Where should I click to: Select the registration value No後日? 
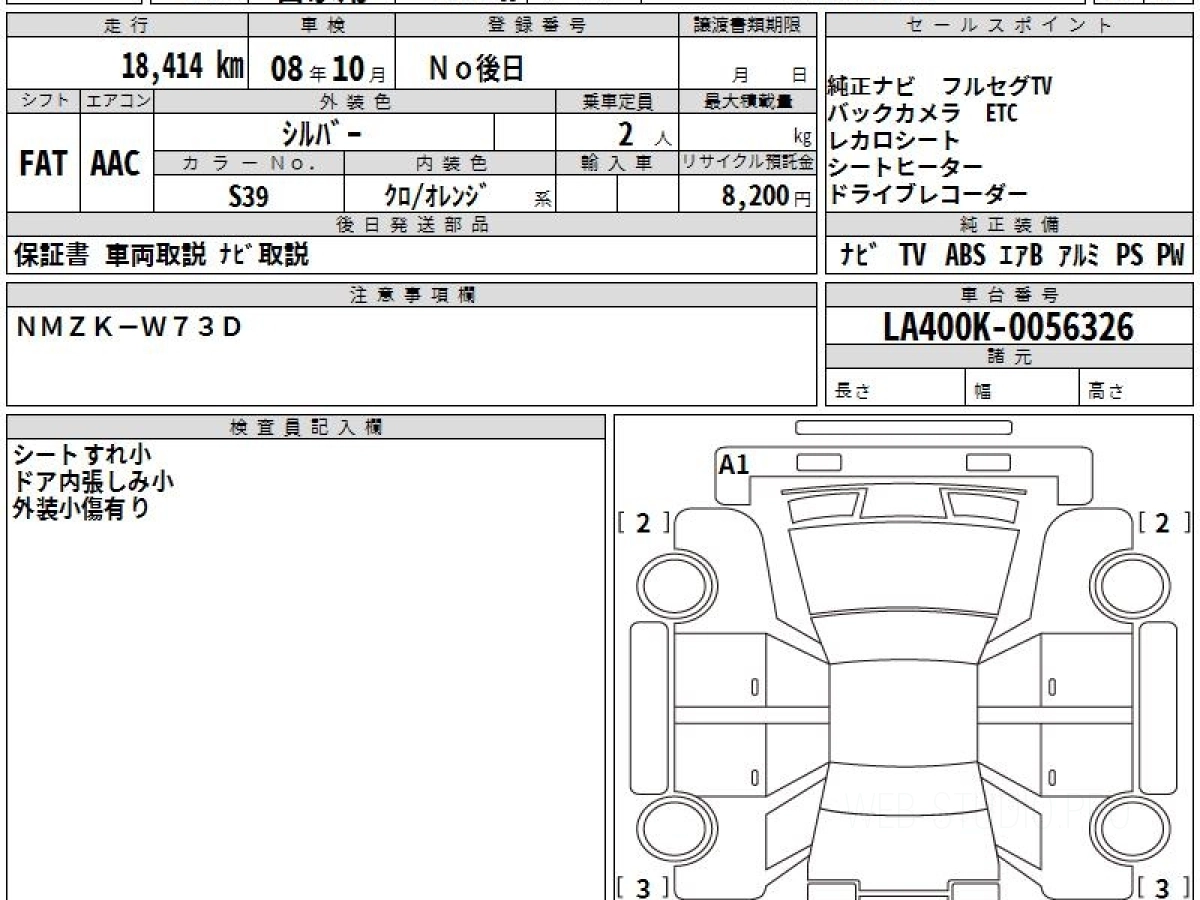[477, 67]
